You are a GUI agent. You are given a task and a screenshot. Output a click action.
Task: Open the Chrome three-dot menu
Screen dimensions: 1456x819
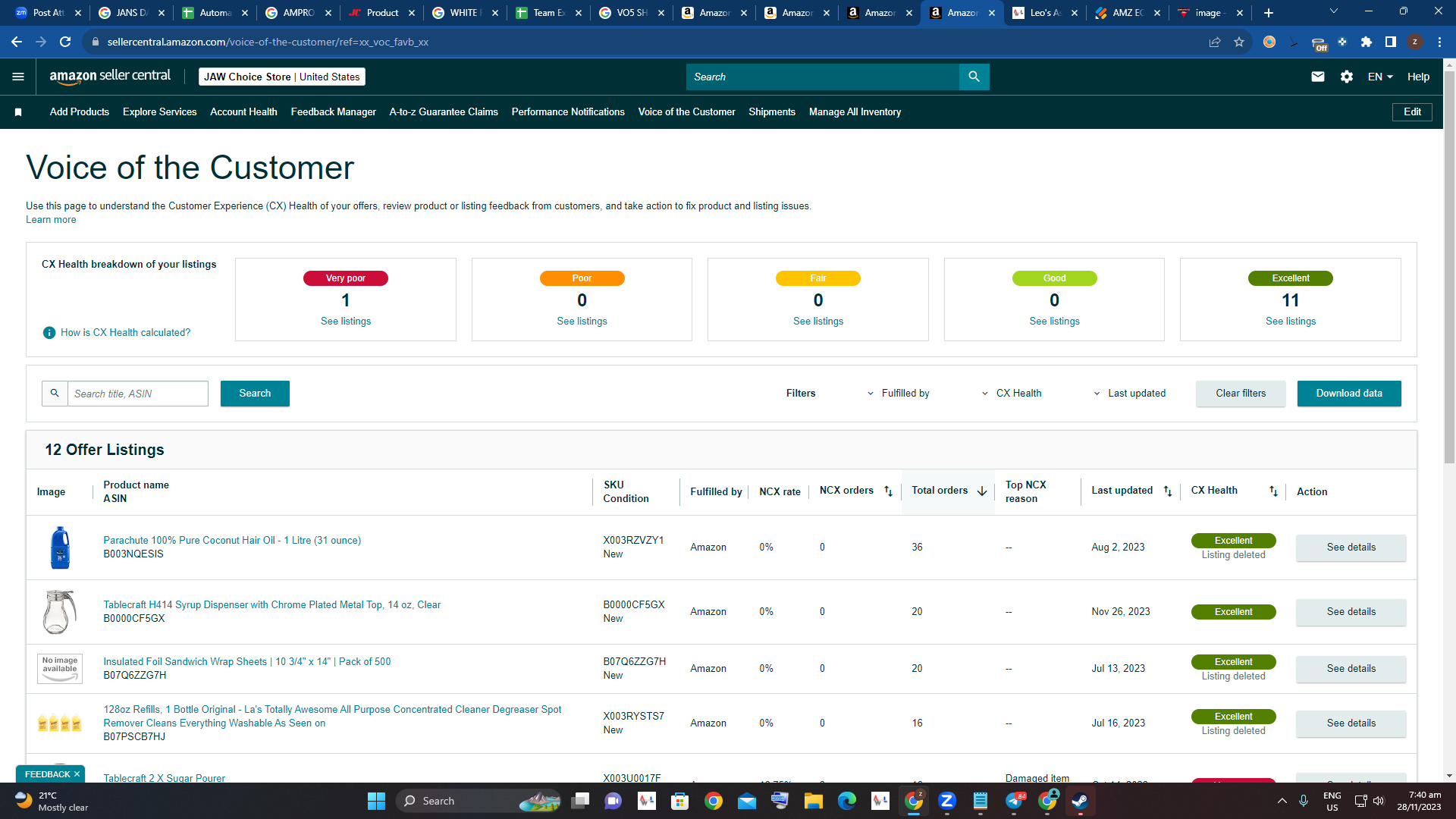coord(1439,42)
